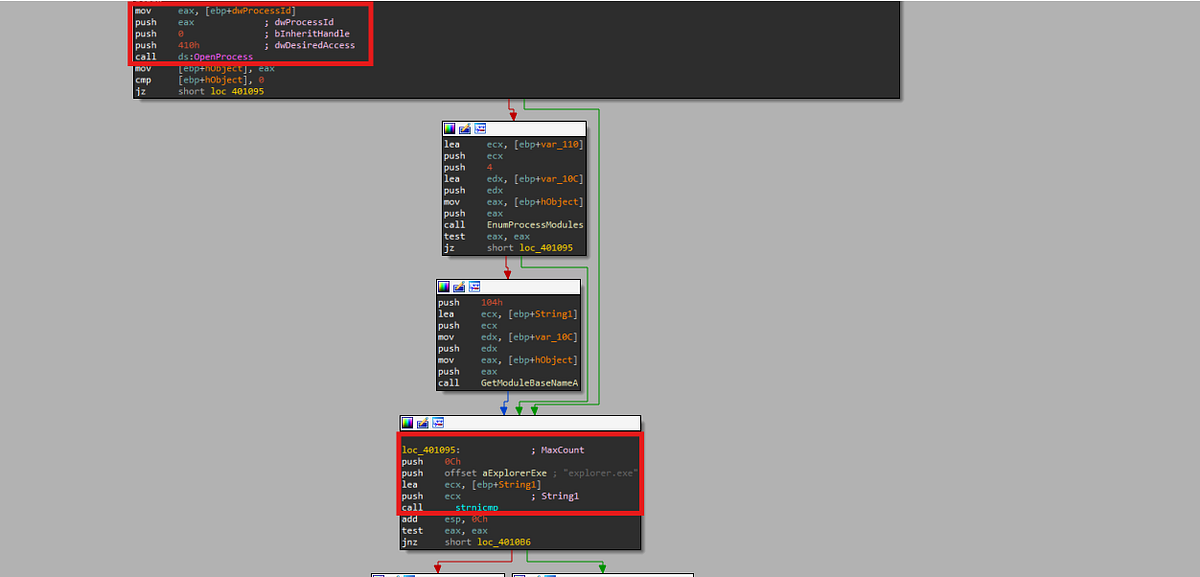Click the third title icon on GetModuleBaseNameA block
The height and width of the screenshot is (577, 1200).
(474, 287)
